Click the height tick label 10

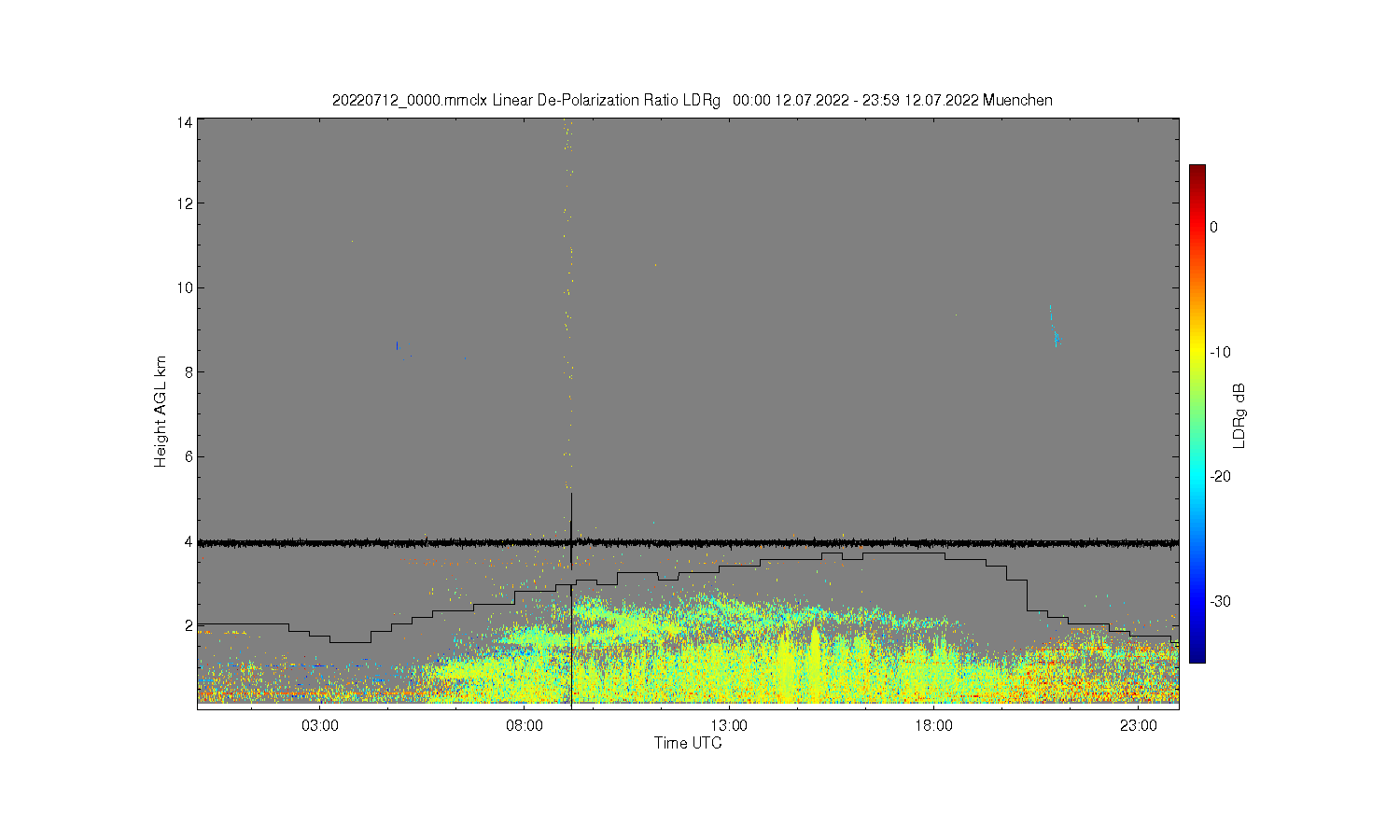[185, 287]
